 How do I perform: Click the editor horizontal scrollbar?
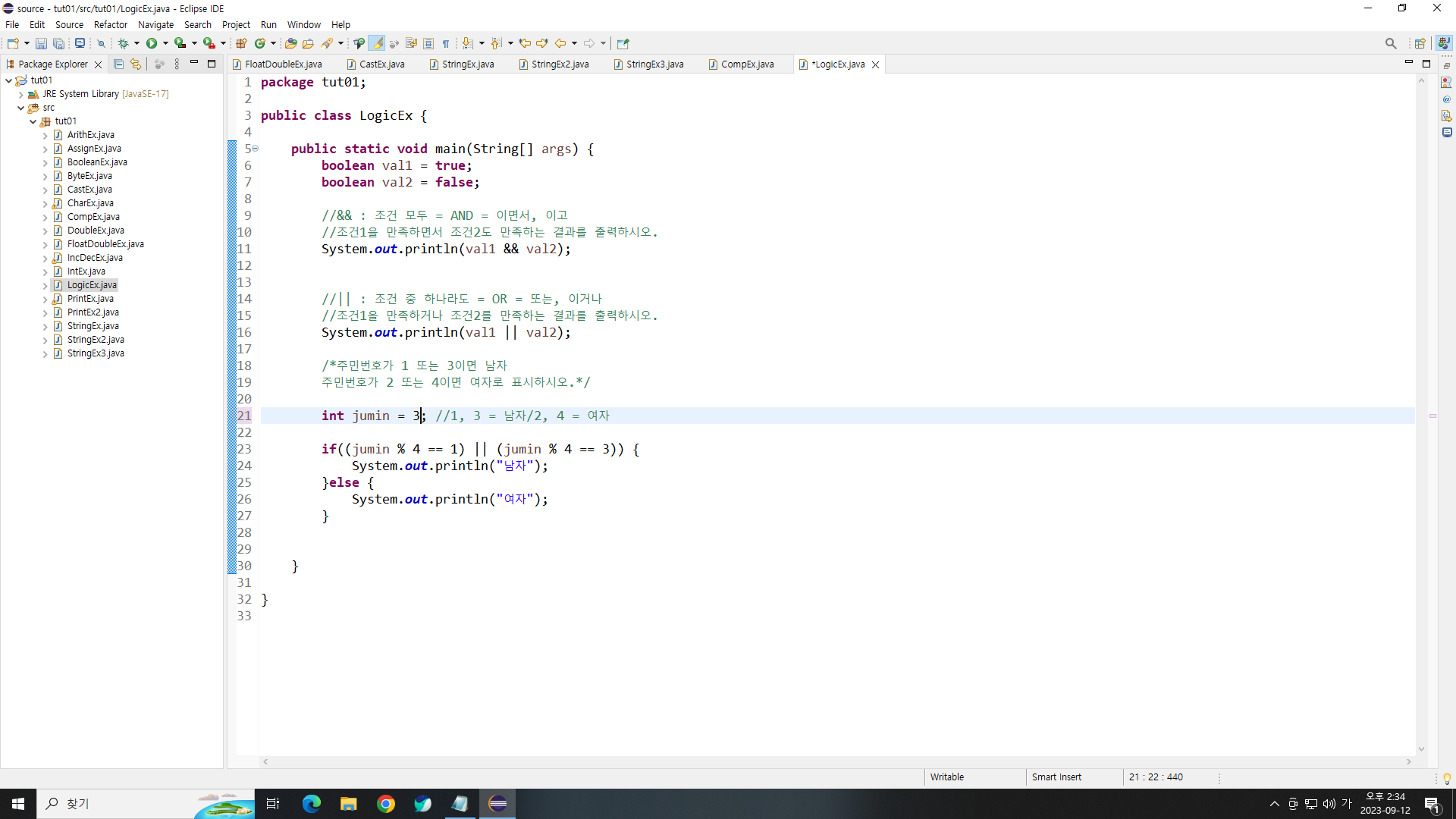pyautogui.click(x=834, y=761)
